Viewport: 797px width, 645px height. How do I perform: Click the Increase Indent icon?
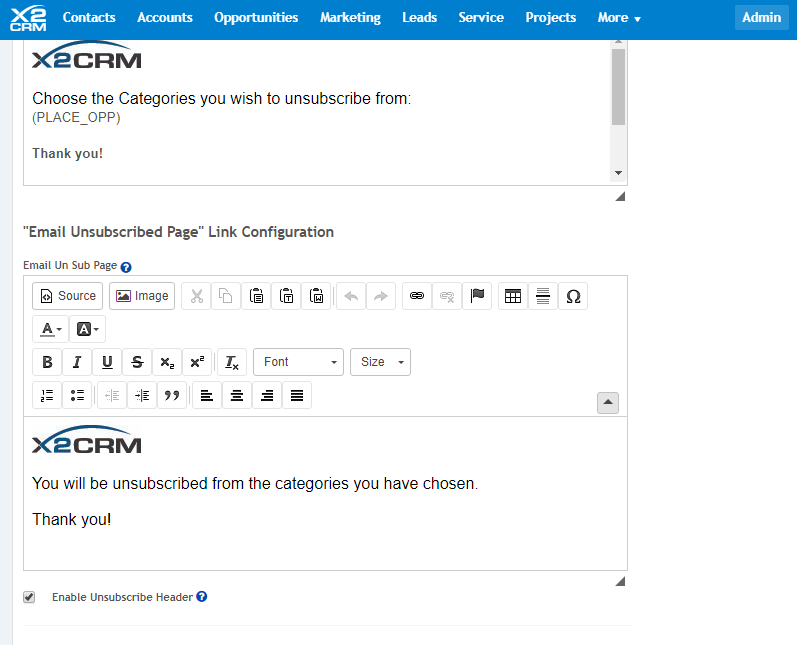click(142, 395)
